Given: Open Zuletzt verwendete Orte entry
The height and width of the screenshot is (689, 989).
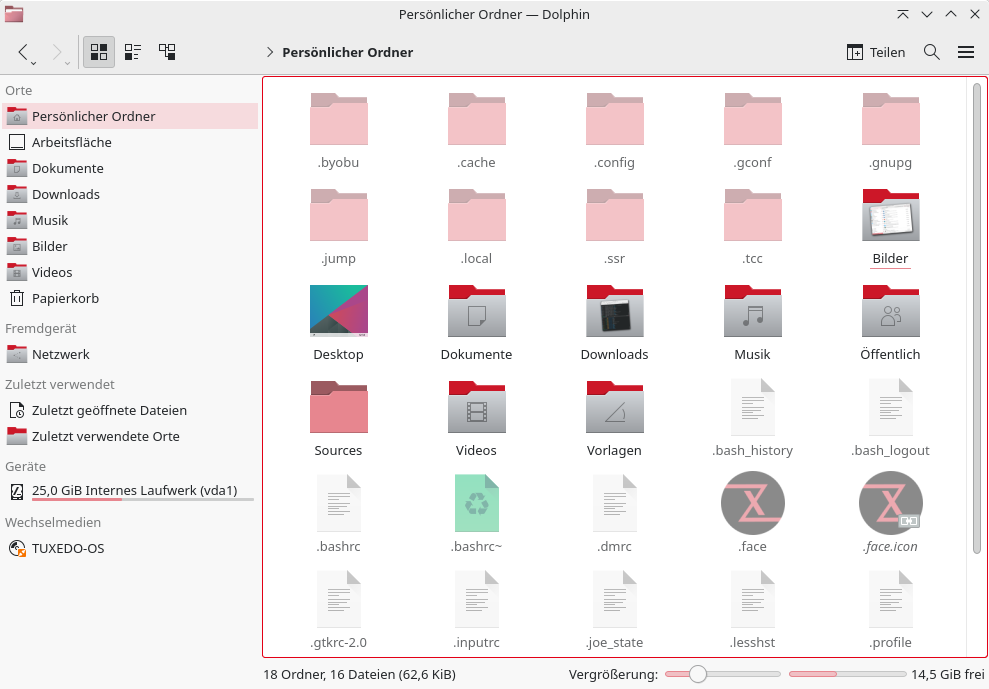Looking at the screenshot, I should pyautogui.click(x=130, y=436).
